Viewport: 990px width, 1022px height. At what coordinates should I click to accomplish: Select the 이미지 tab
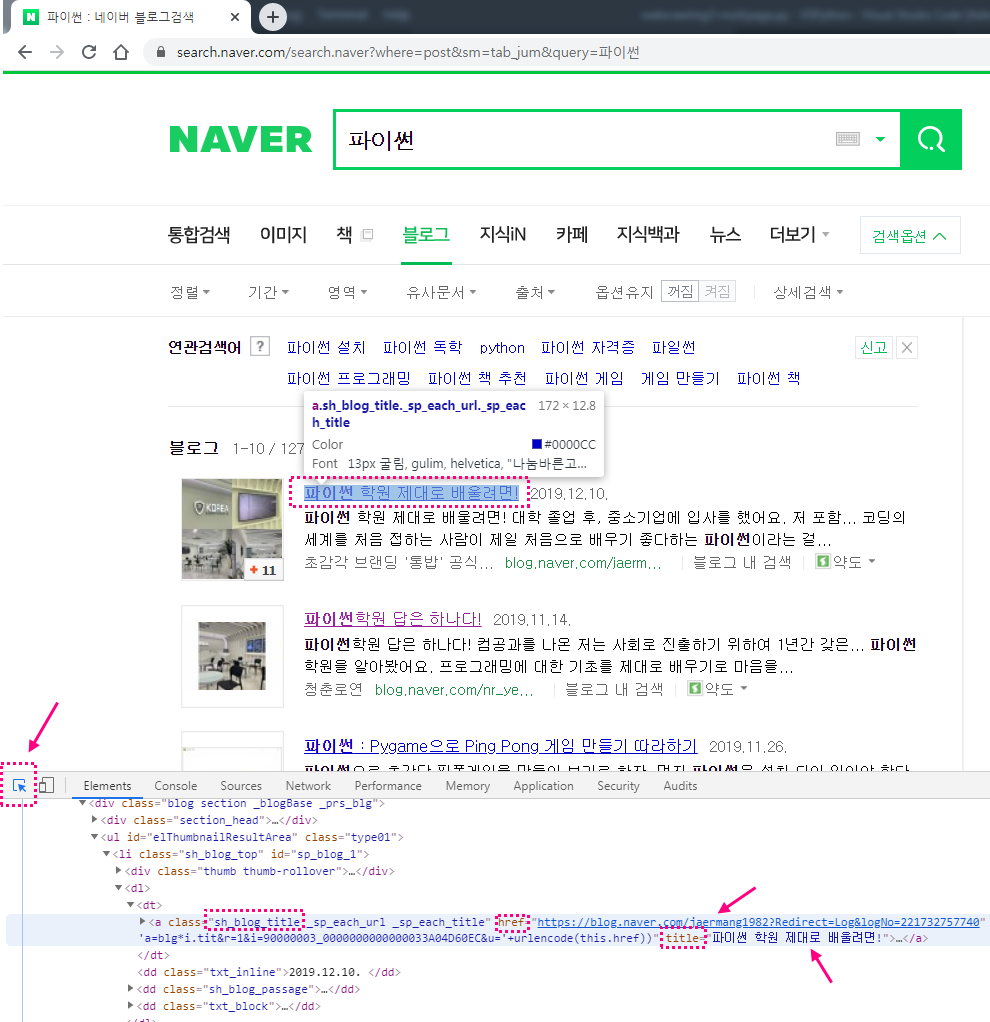284,235
